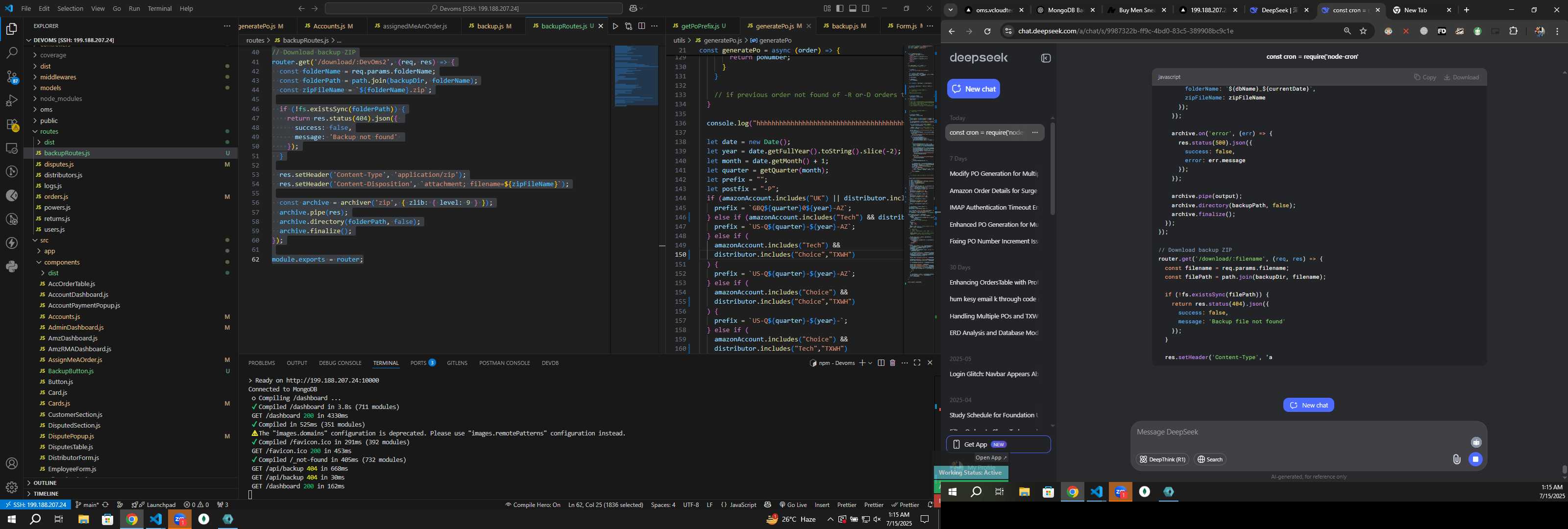Viewport: 1568px width, 529px height.
Task: Switch to the assignedMeAnOrder.js tab
Action: point(414,26)
